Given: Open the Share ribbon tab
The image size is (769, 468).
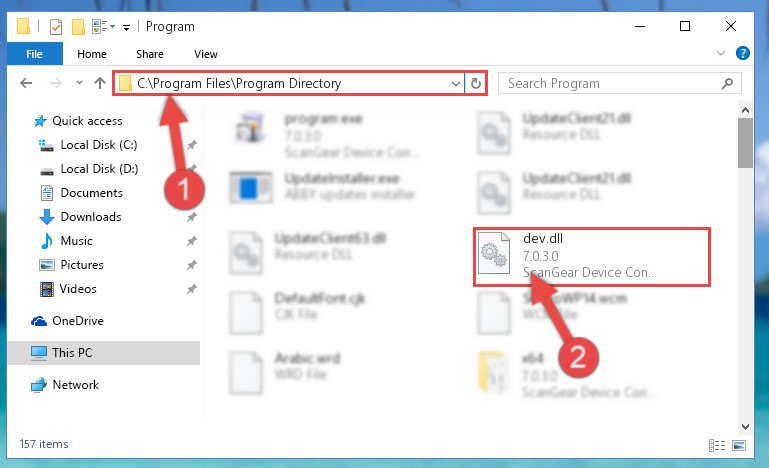Looking at the screenshot, I should pyautogui.click(x=150, y=54).
